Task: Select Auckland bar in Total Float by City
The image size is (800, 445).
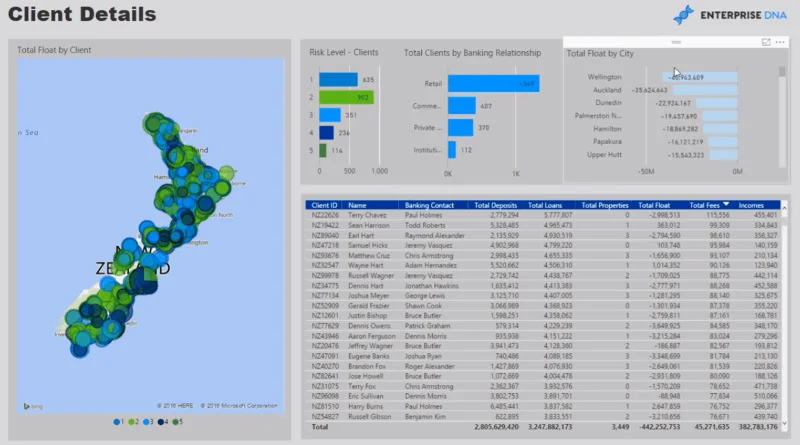Action: pos(705,90)
